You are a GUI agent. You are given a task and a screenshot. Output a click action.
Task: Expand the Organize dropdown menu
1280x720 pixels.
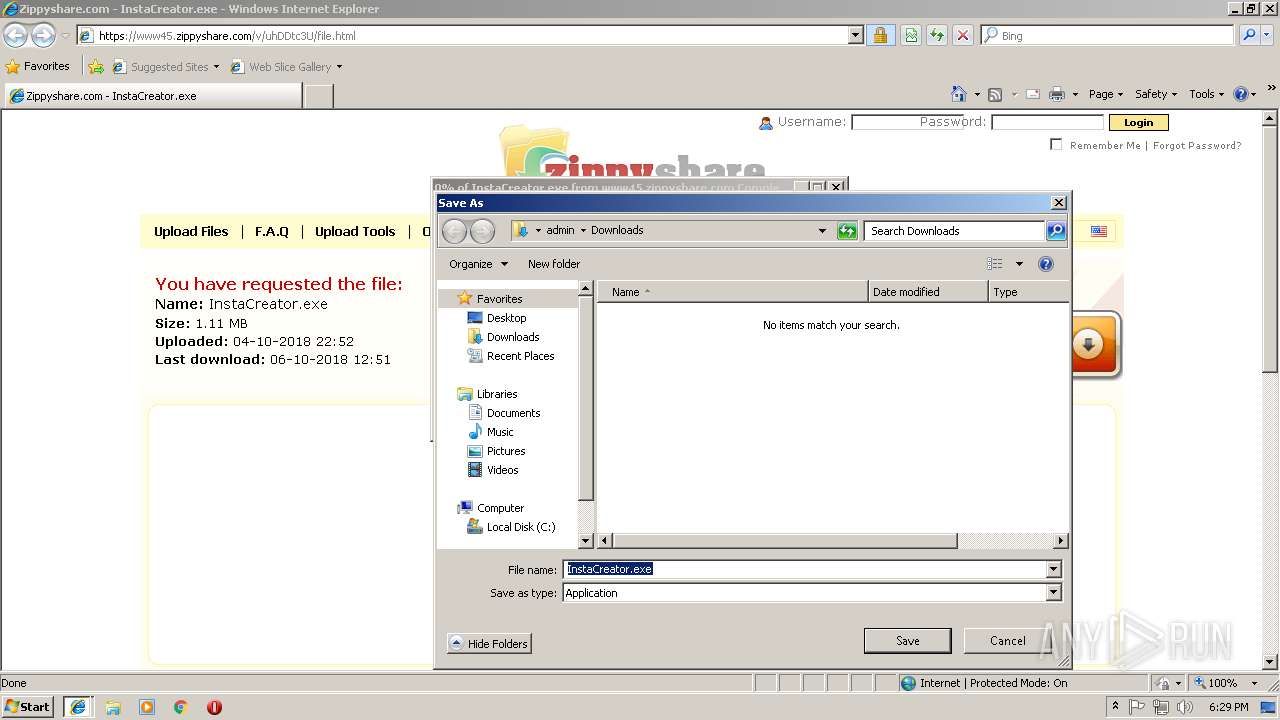tap(479, 264)
